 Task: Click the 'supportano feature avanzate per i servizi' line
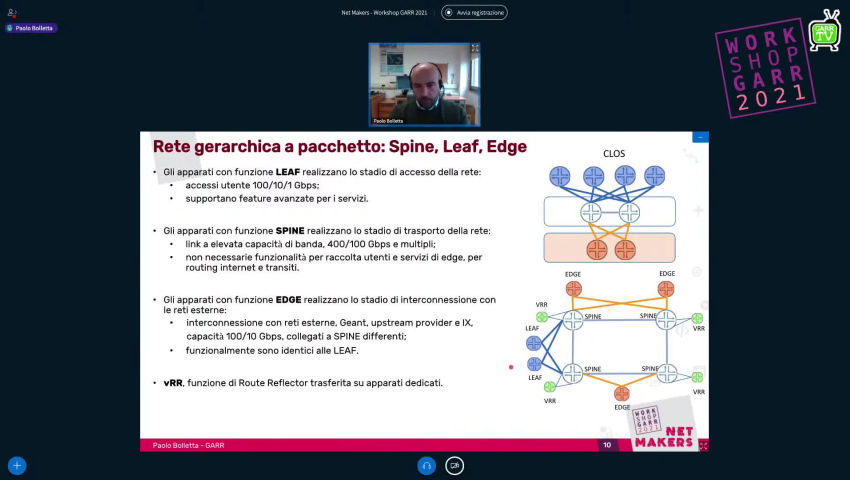click(x=276, y=199)
